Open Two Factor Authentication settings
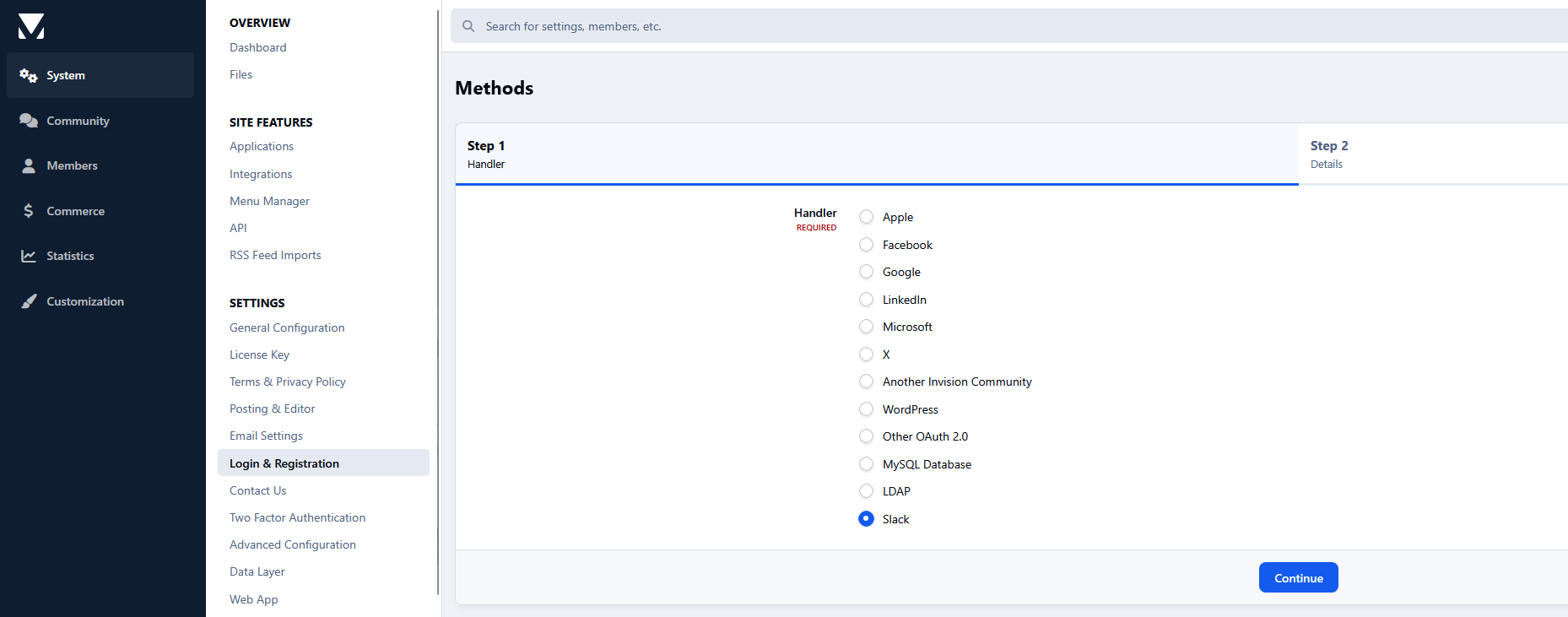 (x=297, y=517)
